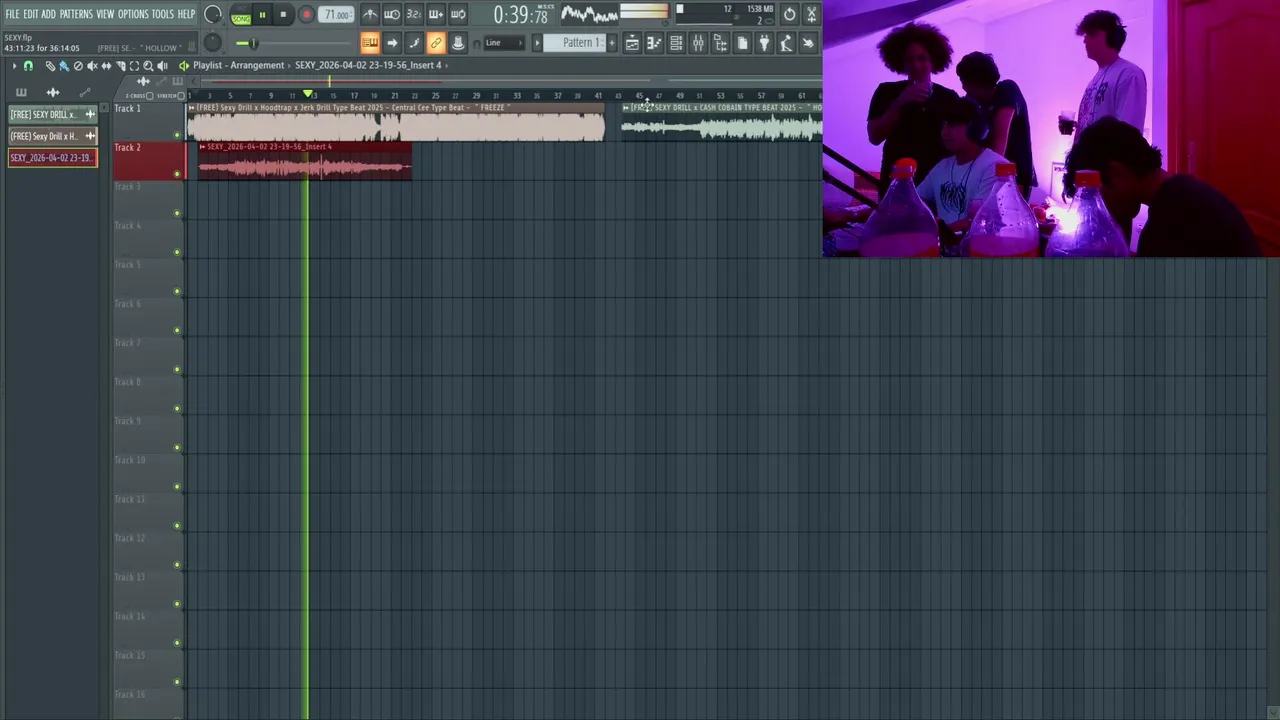Image resolution: width=1280 pixels, height=720 pixels.
Task: Open the ADD menu
Action: click(48, 14)
